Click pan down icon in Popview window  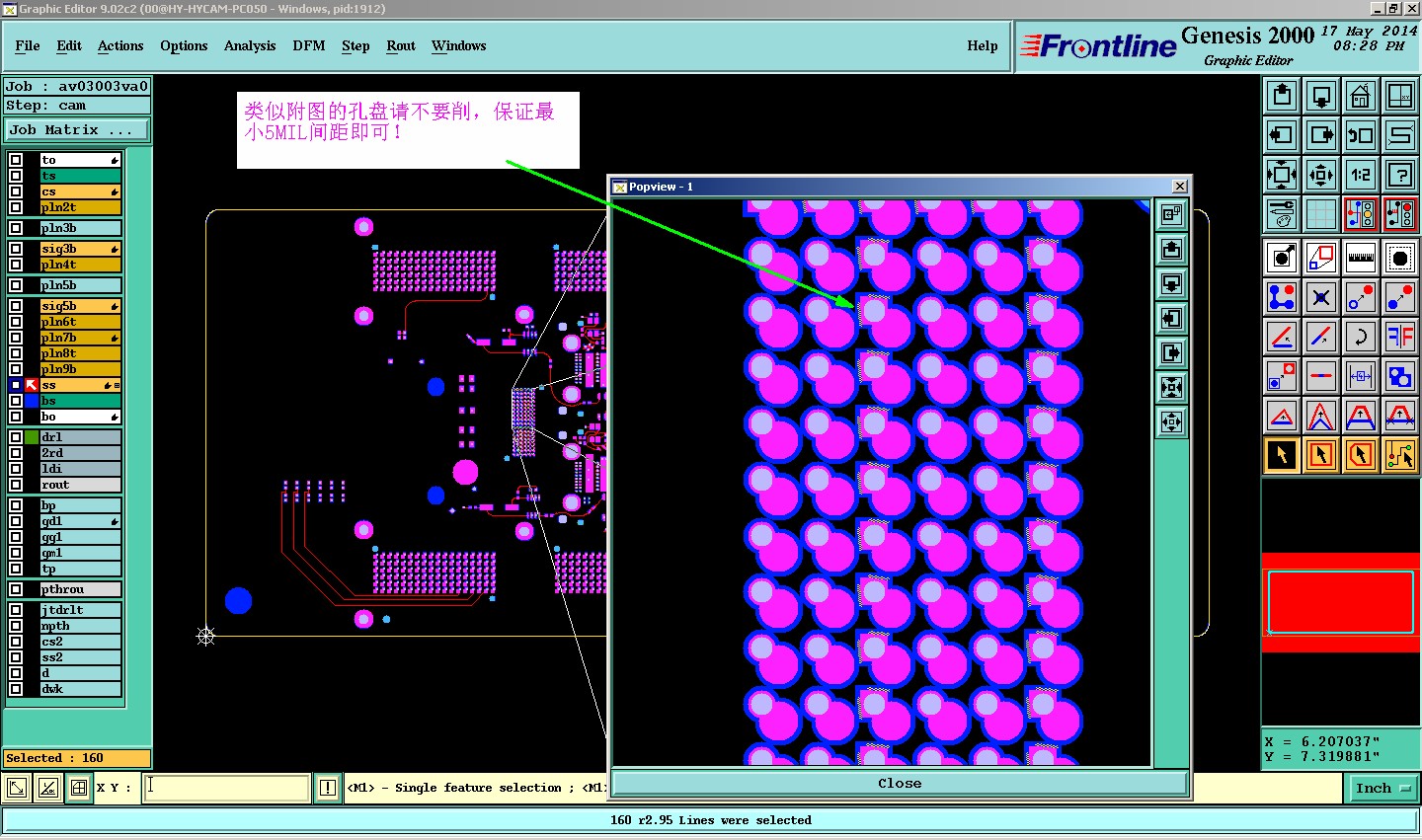click(1171, 283)
